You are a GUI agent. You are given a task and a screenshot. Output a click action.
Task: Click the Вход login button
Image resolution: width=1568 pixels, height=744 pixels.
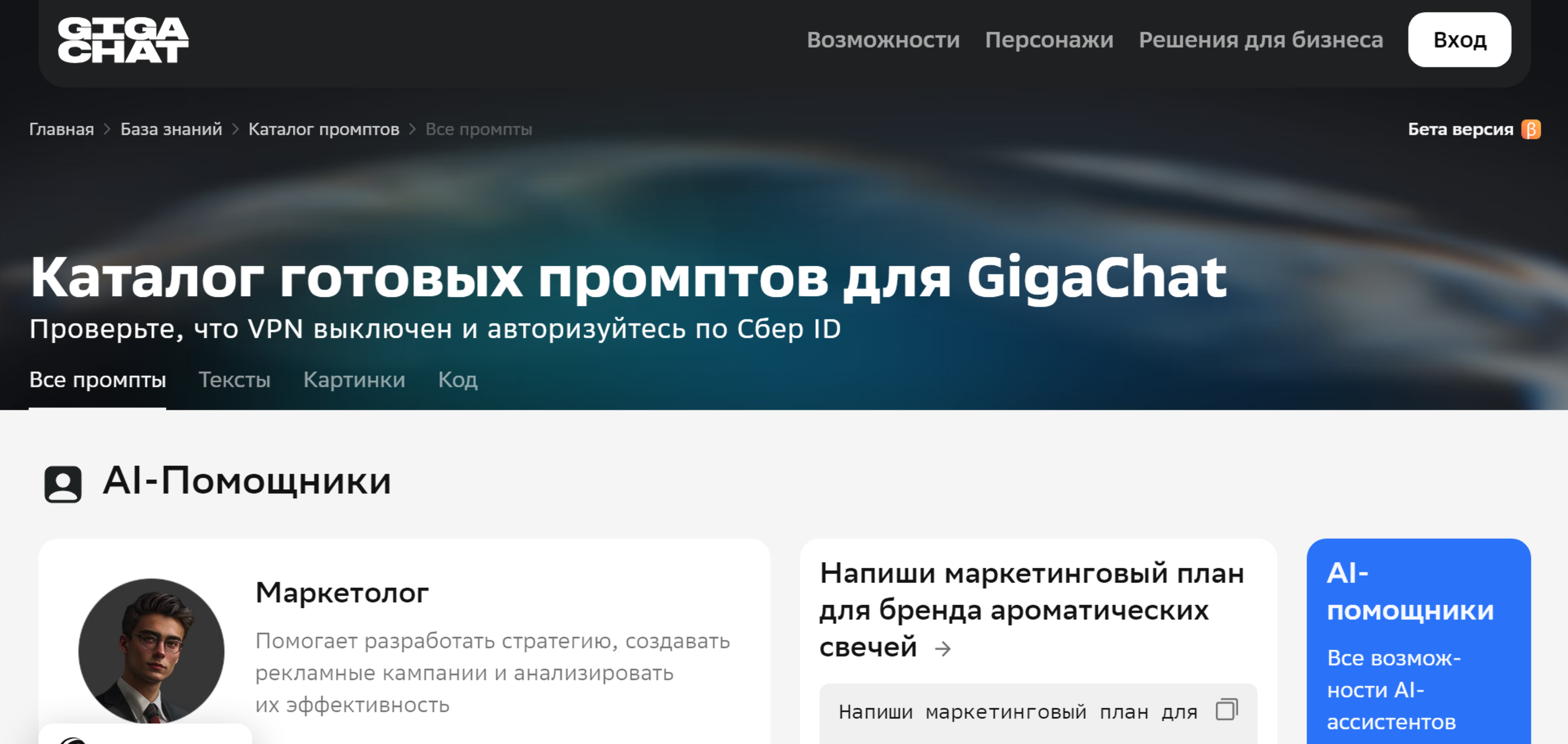point(1459,40)
